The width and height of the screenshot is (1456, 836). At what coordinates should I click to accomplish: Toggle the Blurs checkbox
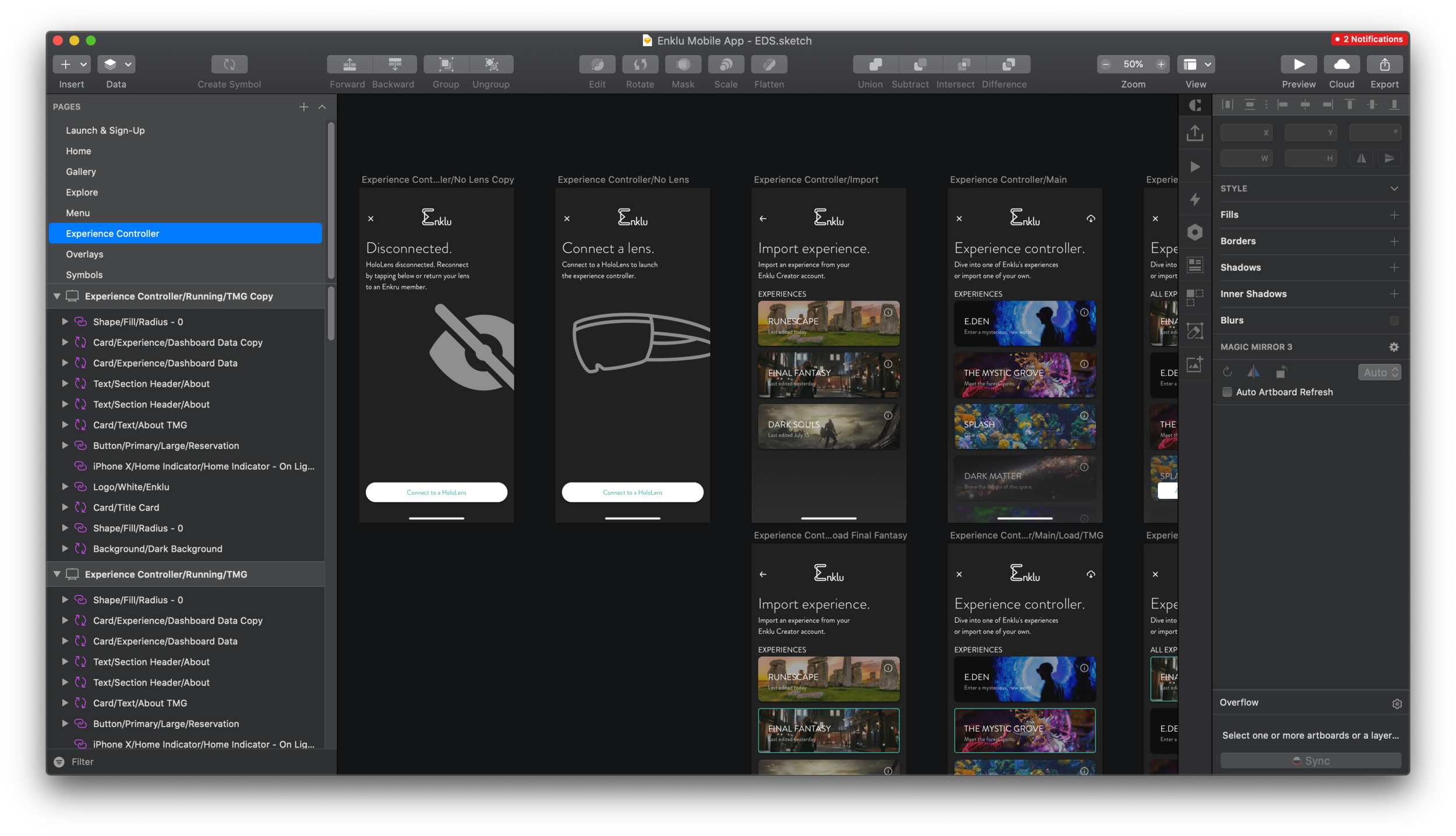[x=1394, y=321]
